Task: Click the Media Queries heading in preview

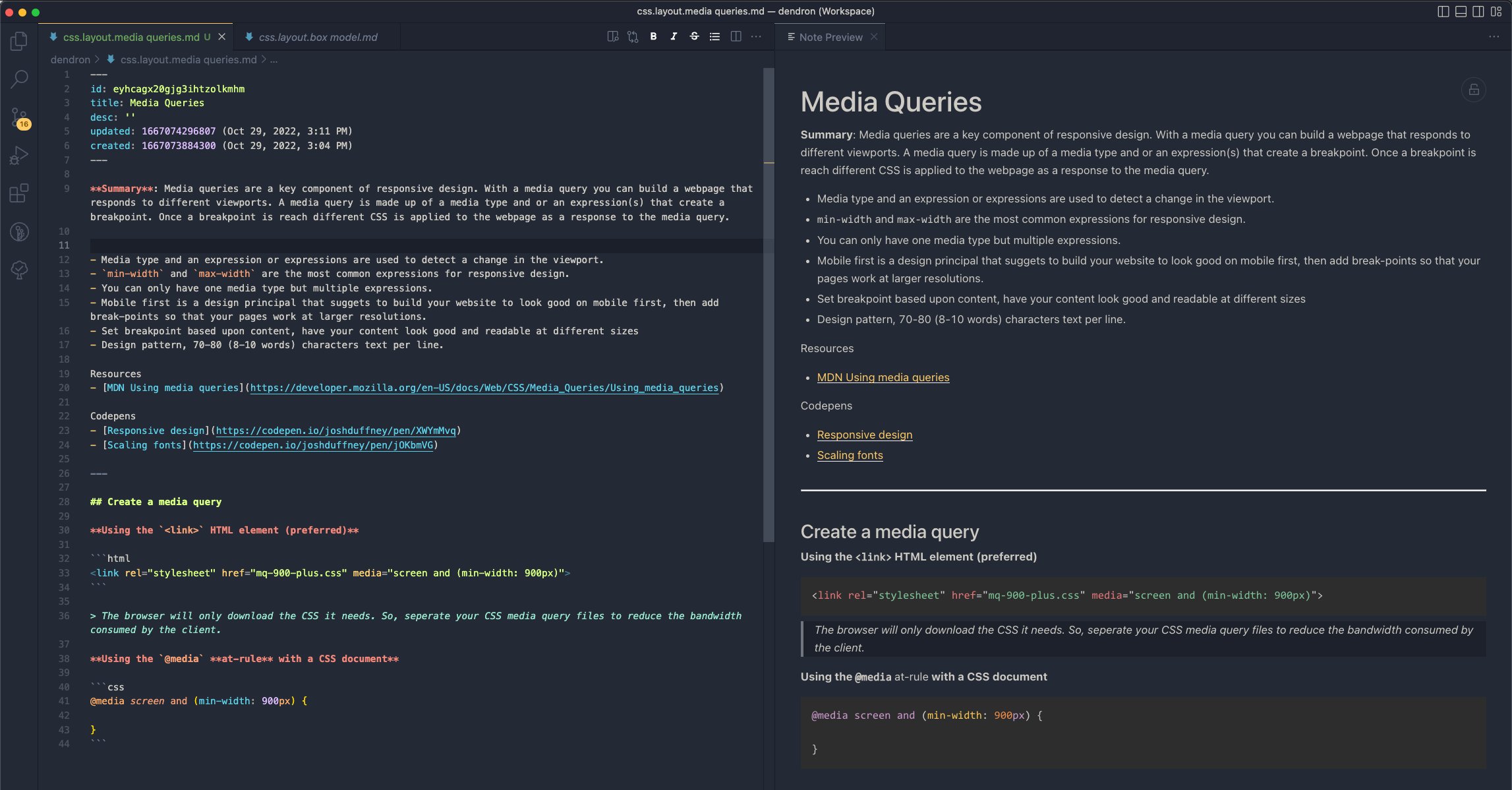Action: pos(890,102)
